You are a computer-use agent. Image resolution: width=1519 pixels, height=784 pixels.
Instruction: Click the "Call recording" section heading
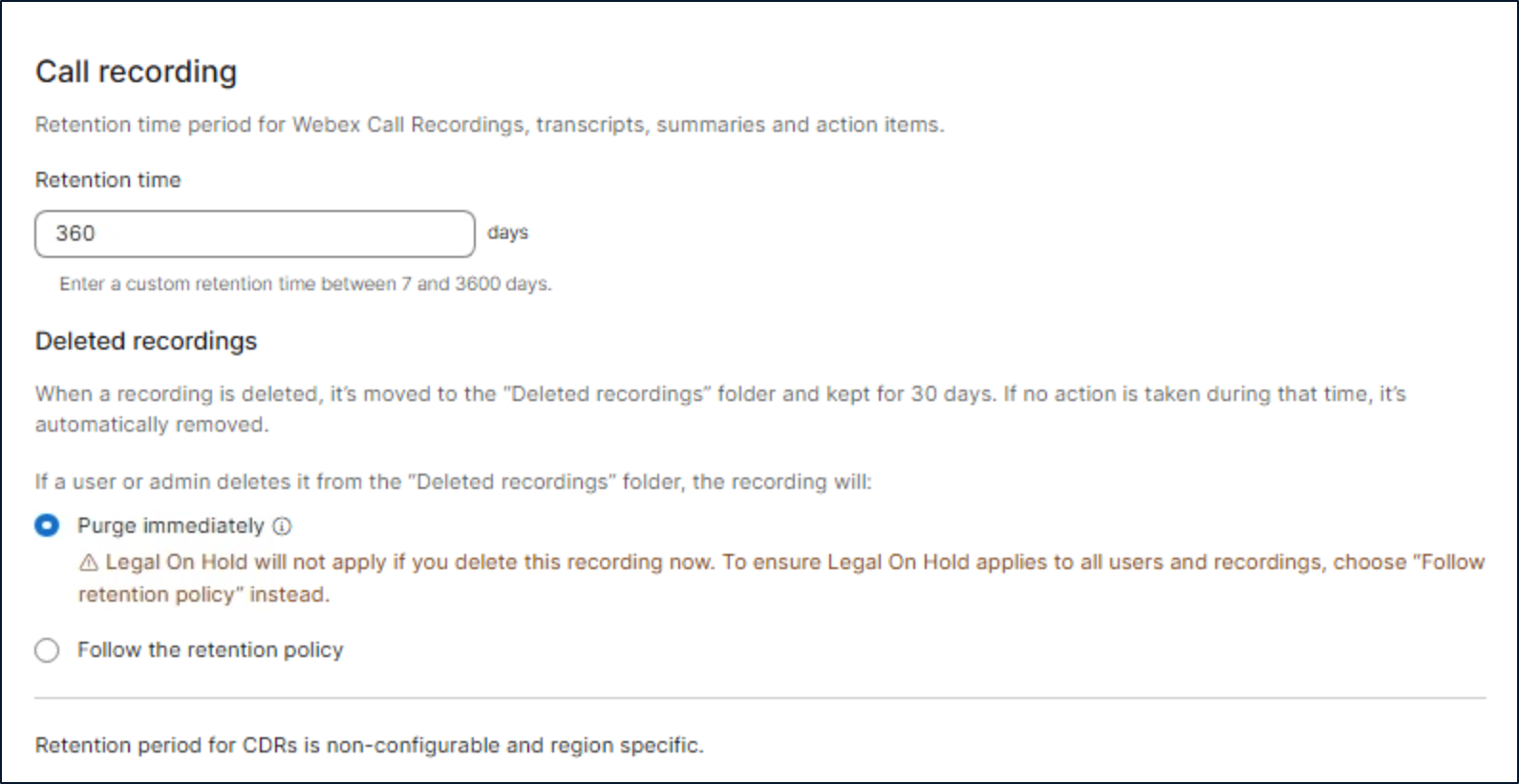[x=136, y=72]
